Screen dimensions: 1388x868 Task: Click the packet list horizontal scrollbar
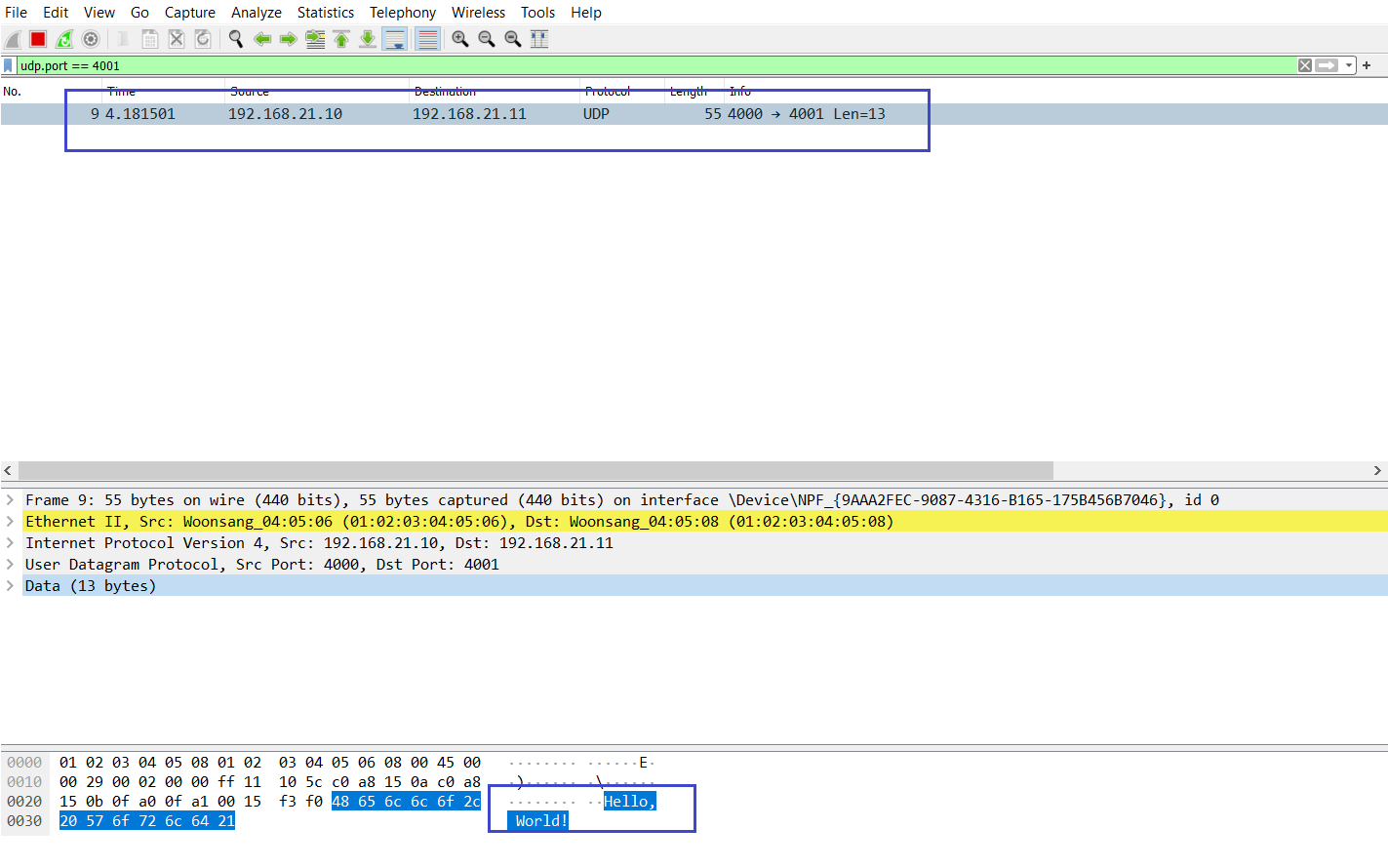pyautogui.click(x=536, y=470)
